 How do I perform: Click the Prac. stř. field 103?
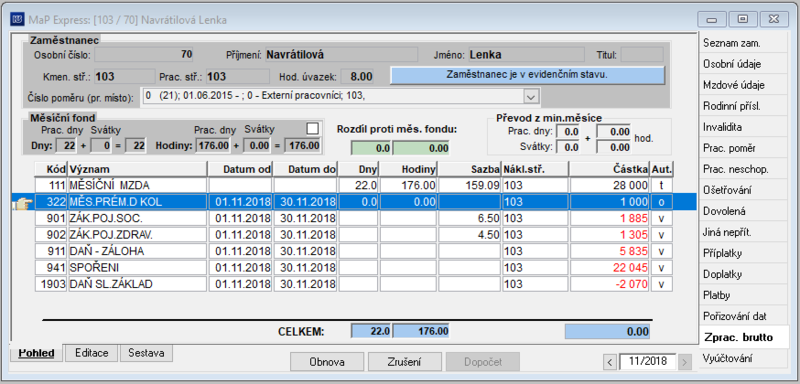238,77
